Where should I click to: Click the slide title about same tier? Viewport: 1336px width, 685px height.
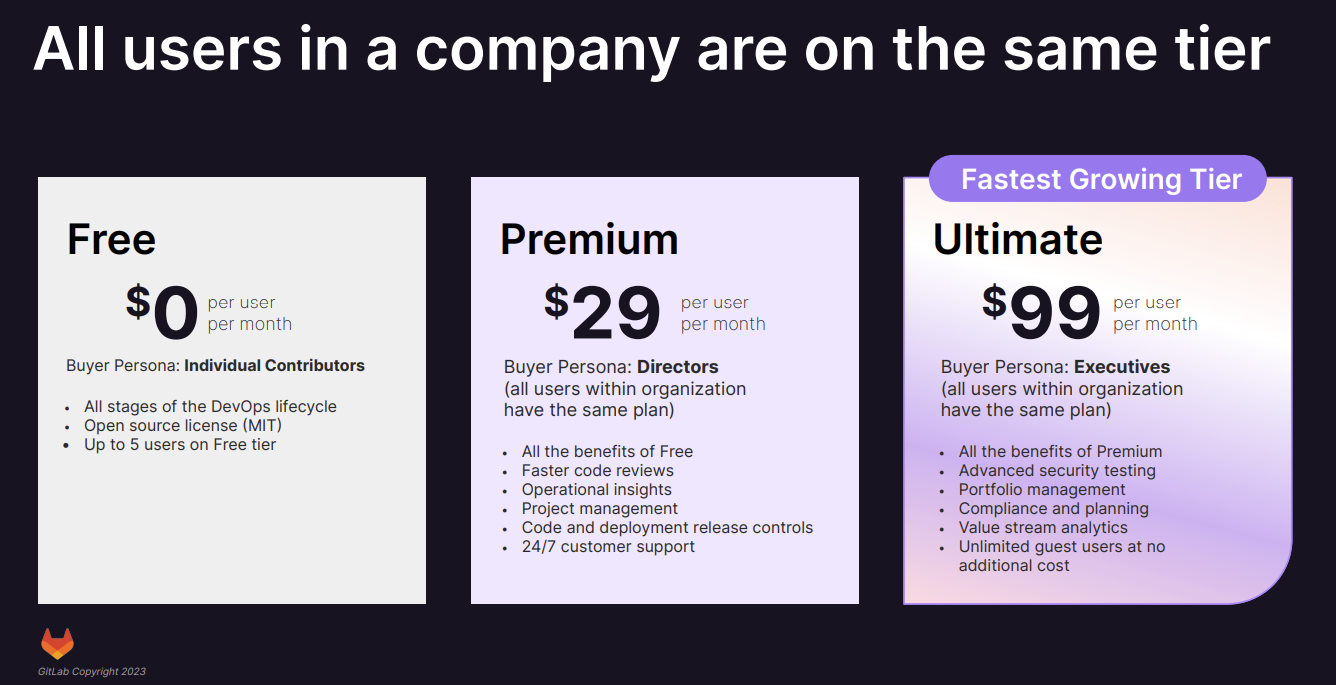point(651,48)
